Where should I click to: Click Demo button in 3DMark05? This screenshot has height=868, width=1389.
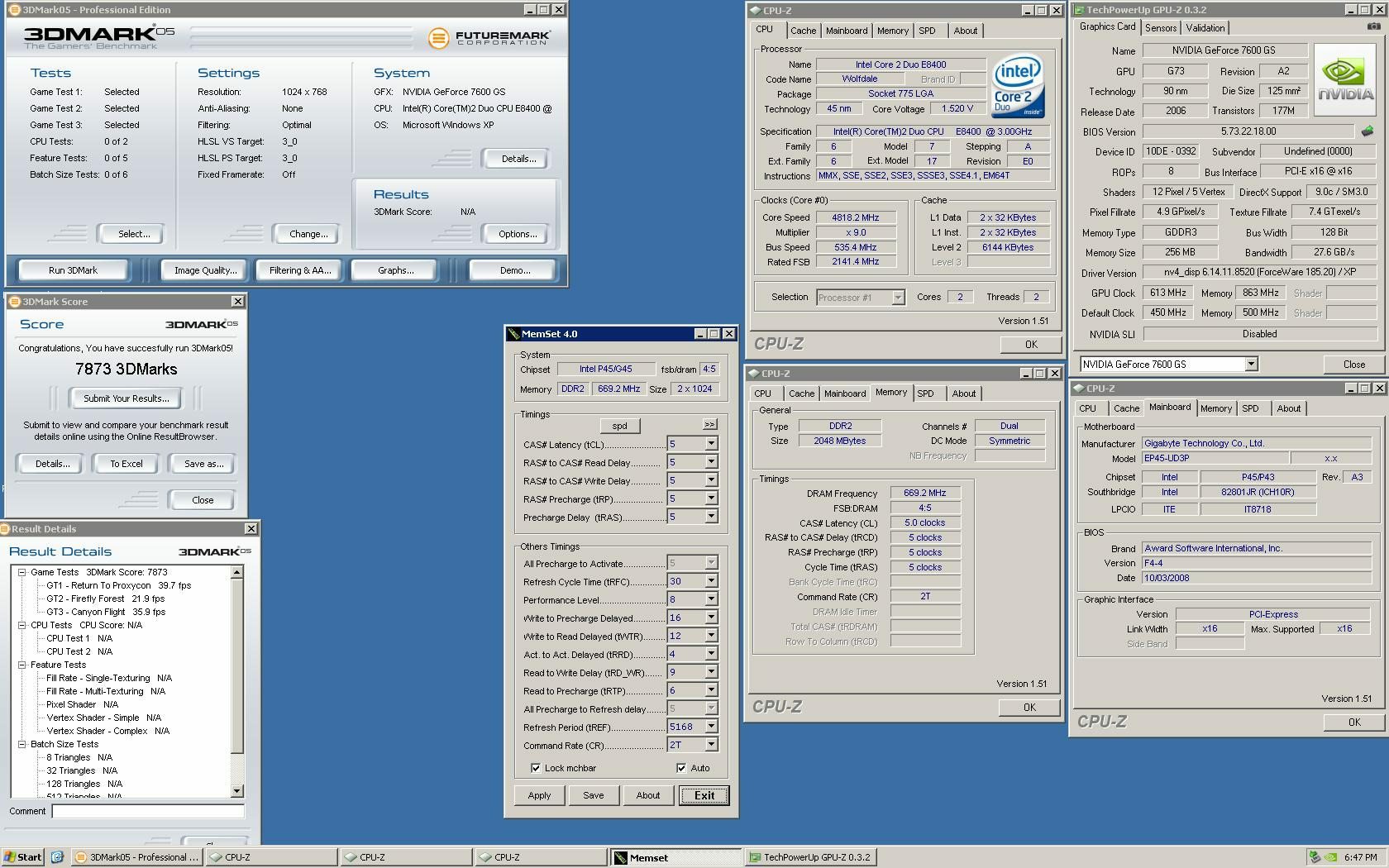point(515,270)
